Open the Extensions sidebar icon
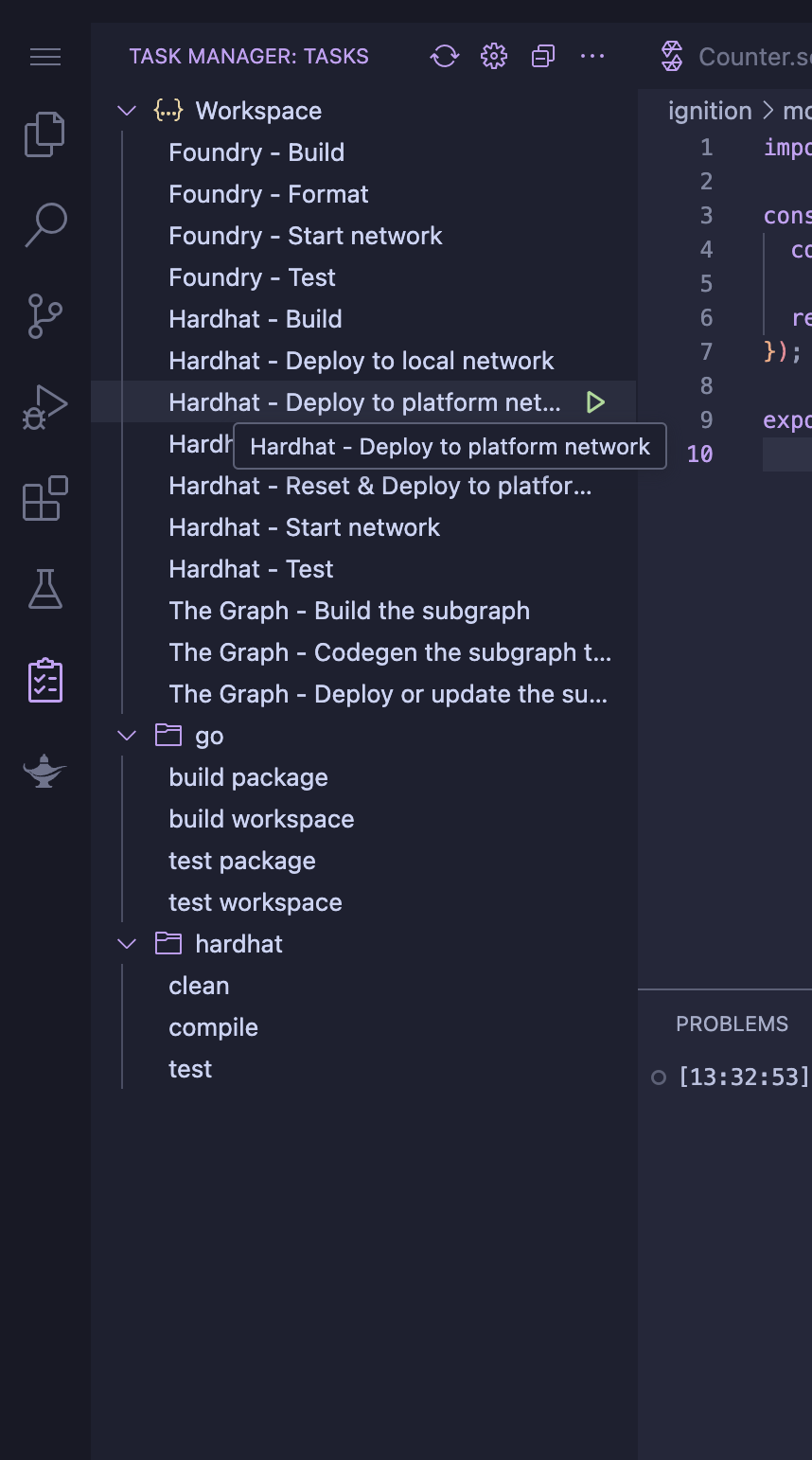Viewport: 812px width, 1460px height. pyautogui.click(x=44, y=499)
